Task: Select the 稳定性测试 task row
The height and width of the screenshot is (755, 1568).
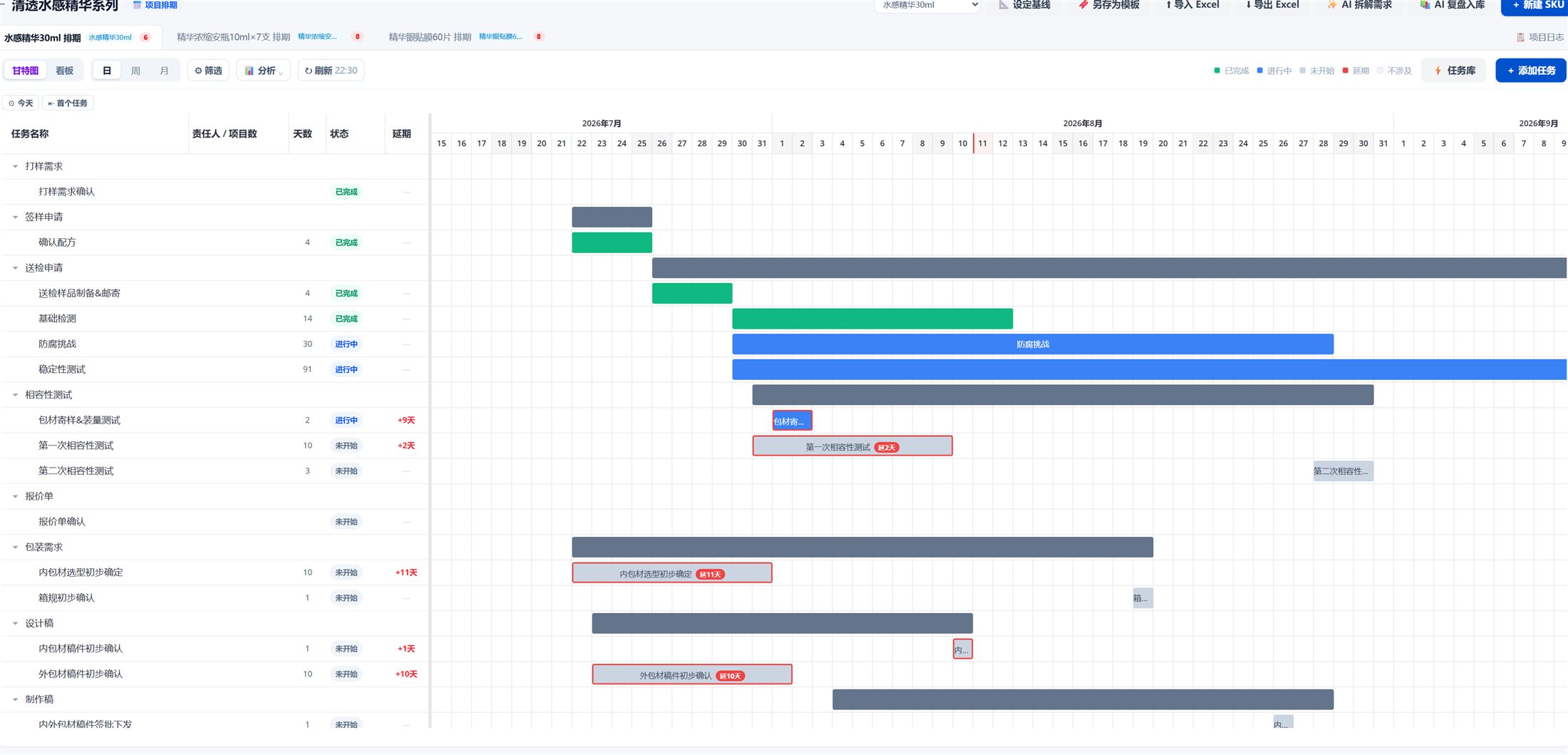Action: (x=215, y=369)
